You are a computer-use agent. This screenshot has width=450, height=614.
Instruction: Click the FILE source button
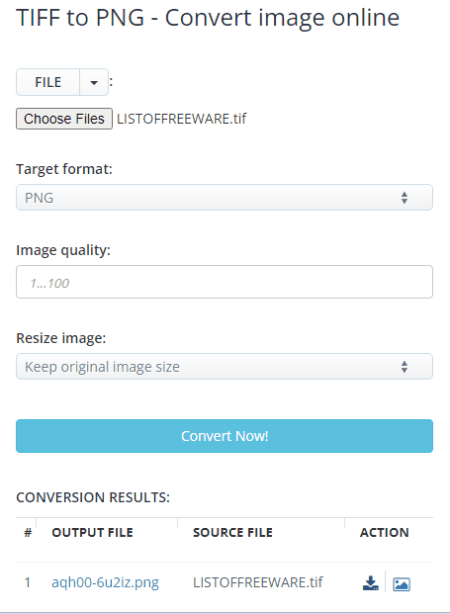point(48,82)
